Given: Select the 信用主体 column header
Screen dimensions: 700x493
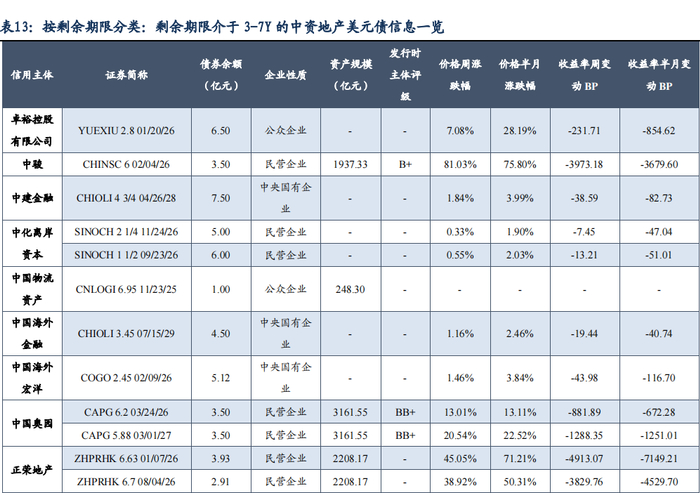Looking at the screenshot, I should [x=32, y=75].
